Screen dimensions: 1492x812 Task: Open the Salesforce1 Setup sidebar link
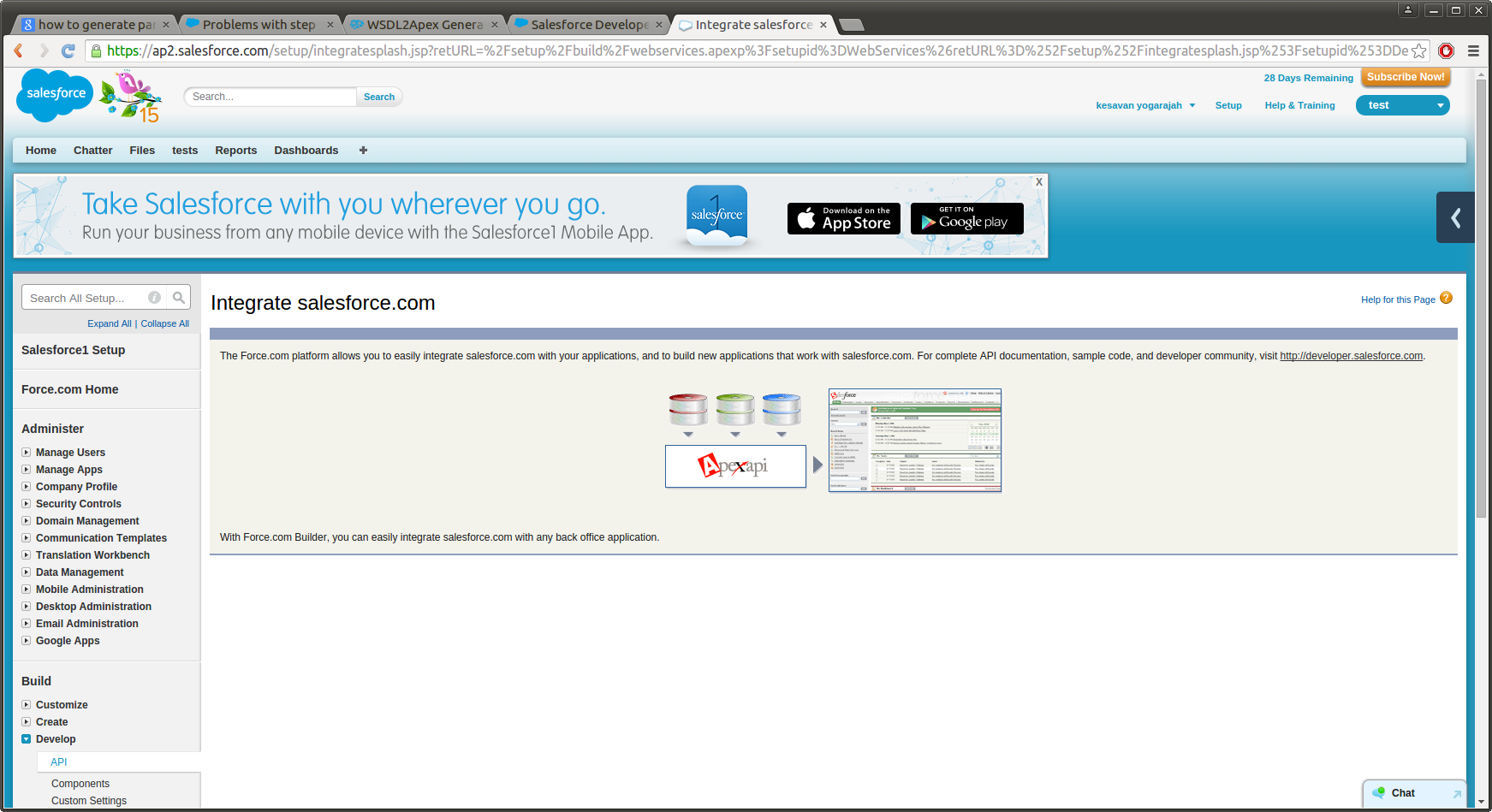tap(74, 350)
